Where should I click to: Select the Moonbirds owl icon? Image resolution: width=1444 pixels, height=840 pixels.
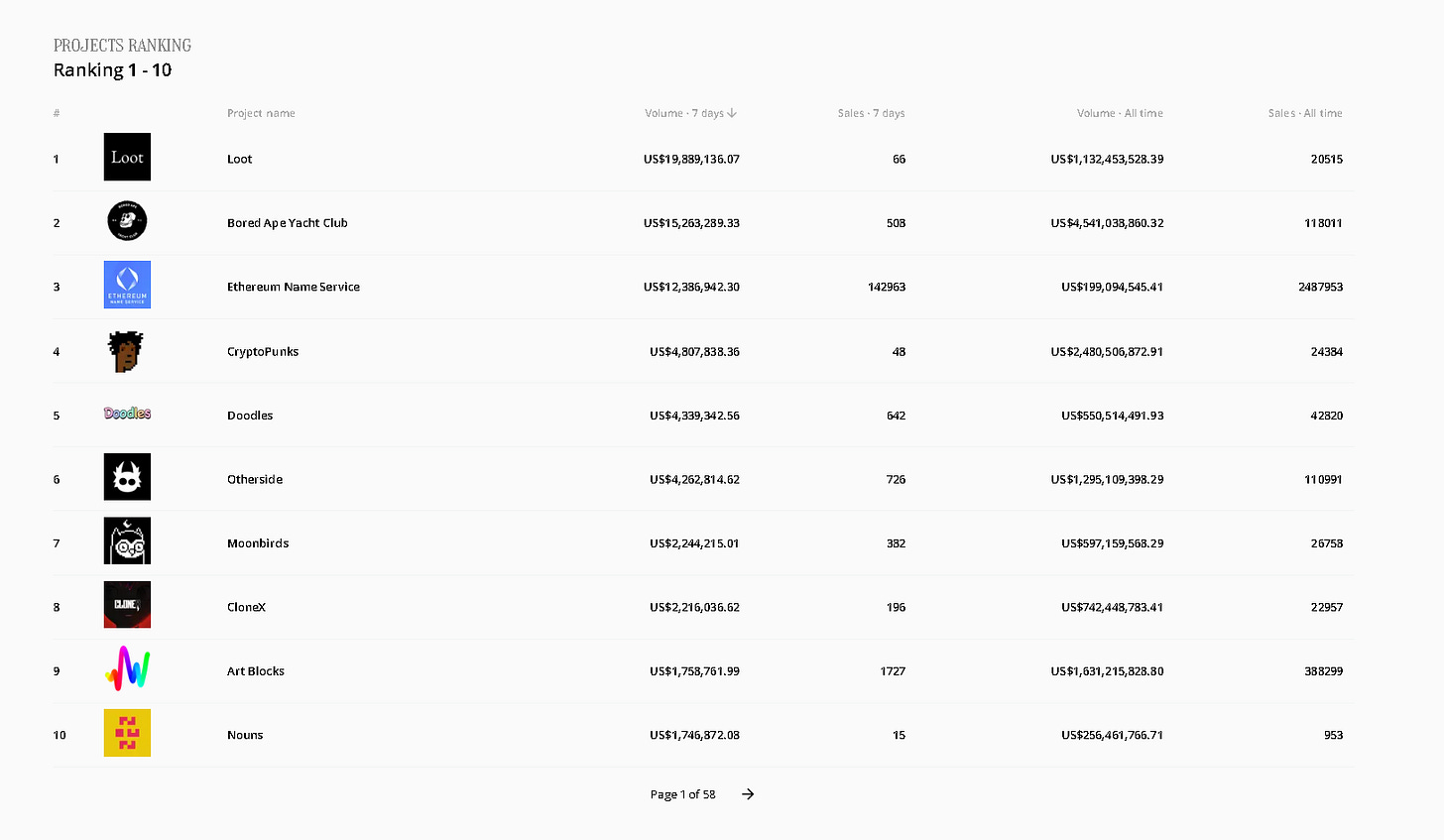(127, 541)
